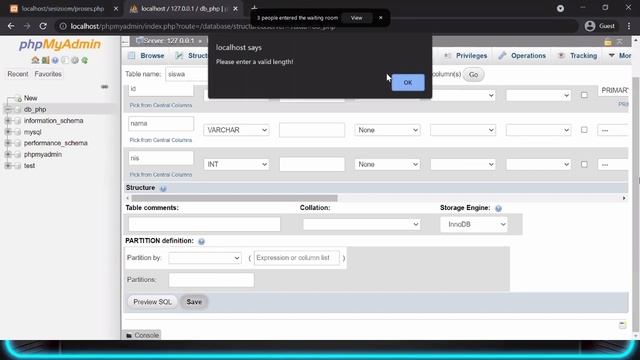Expand the information_schema tree node
Screen dimensions: 640x360
[8, 121]
